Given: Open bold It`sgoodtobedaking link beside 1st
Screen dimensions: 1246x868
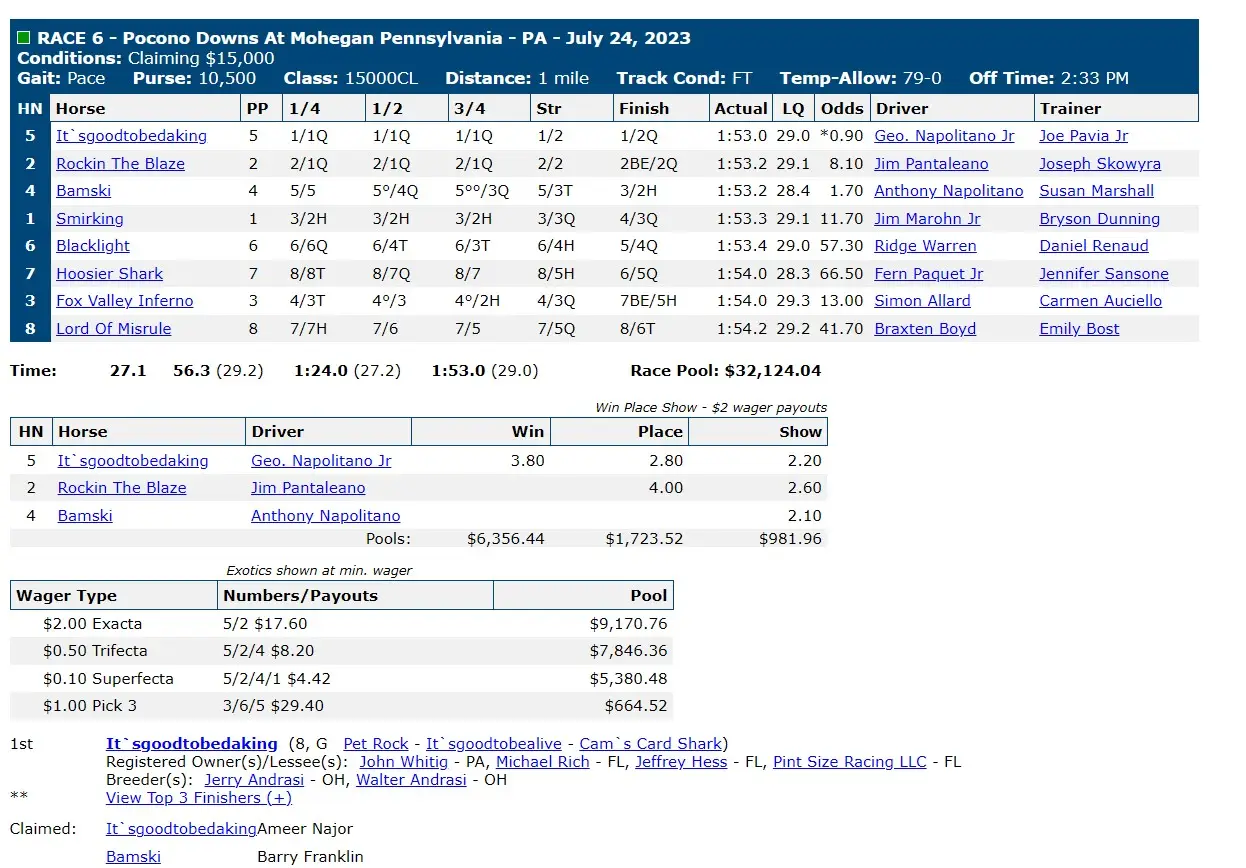Looking at the screenshot, I should [x=192, y=744].
